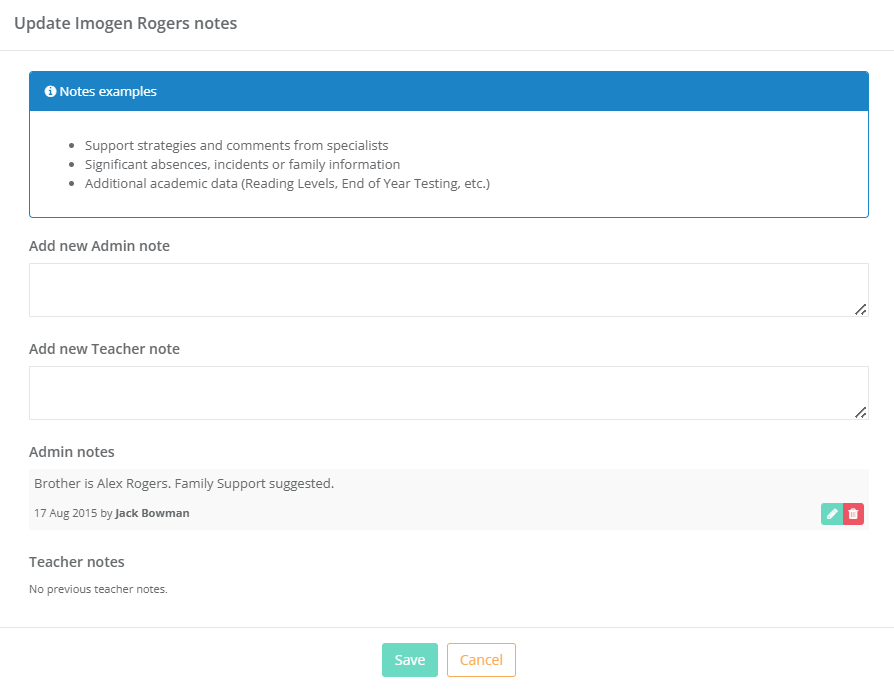
Task: Click the pencil edit icon on admin note
Action: point(832,514)
